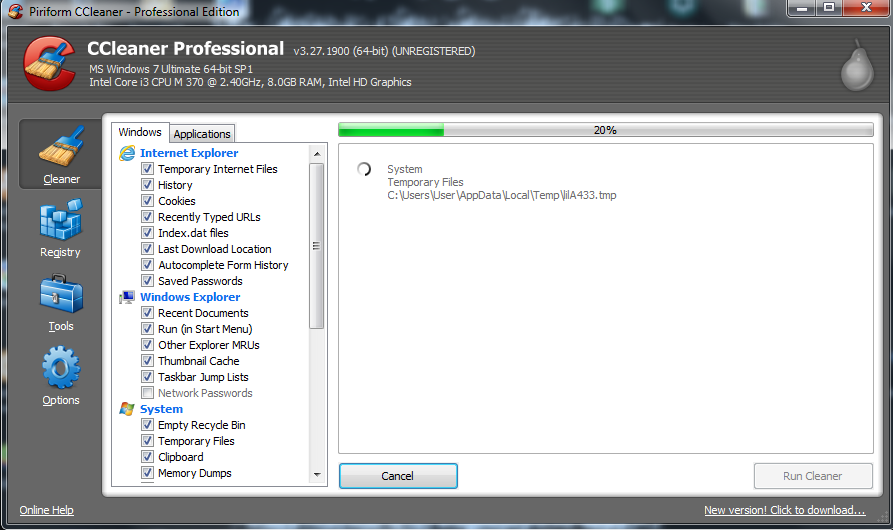
Task: Click the Piriform pear icon
Action: click(x=857, y=65)
